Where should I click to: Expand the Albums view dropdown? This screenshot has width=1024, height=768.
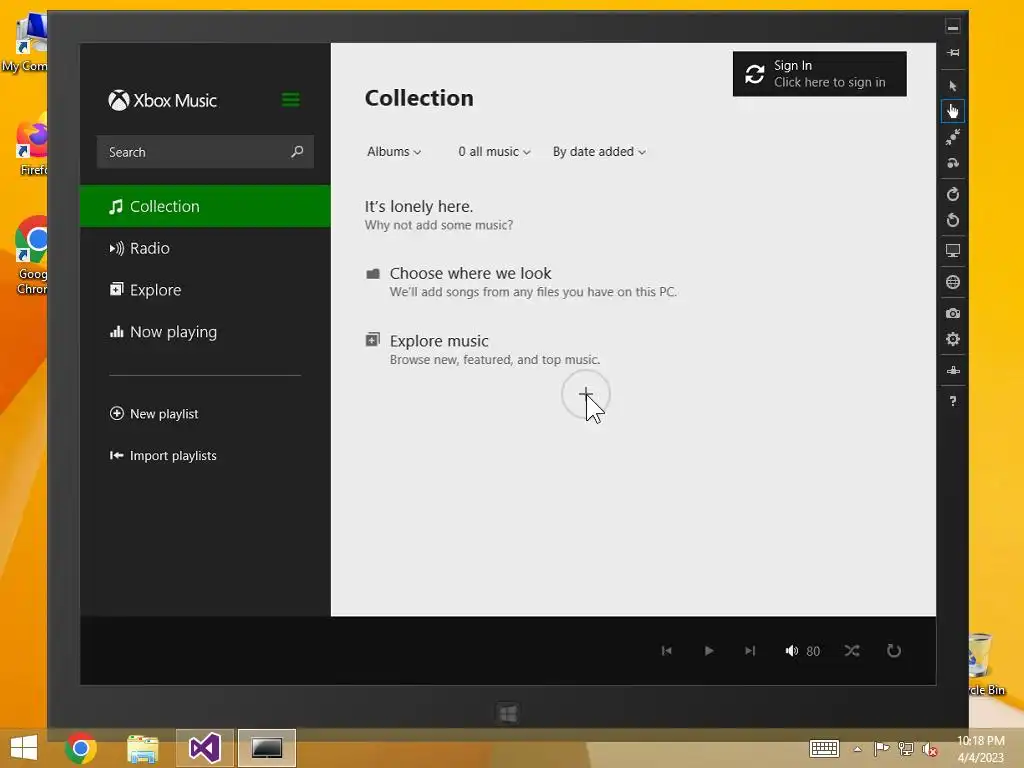[x=394, y=152]
